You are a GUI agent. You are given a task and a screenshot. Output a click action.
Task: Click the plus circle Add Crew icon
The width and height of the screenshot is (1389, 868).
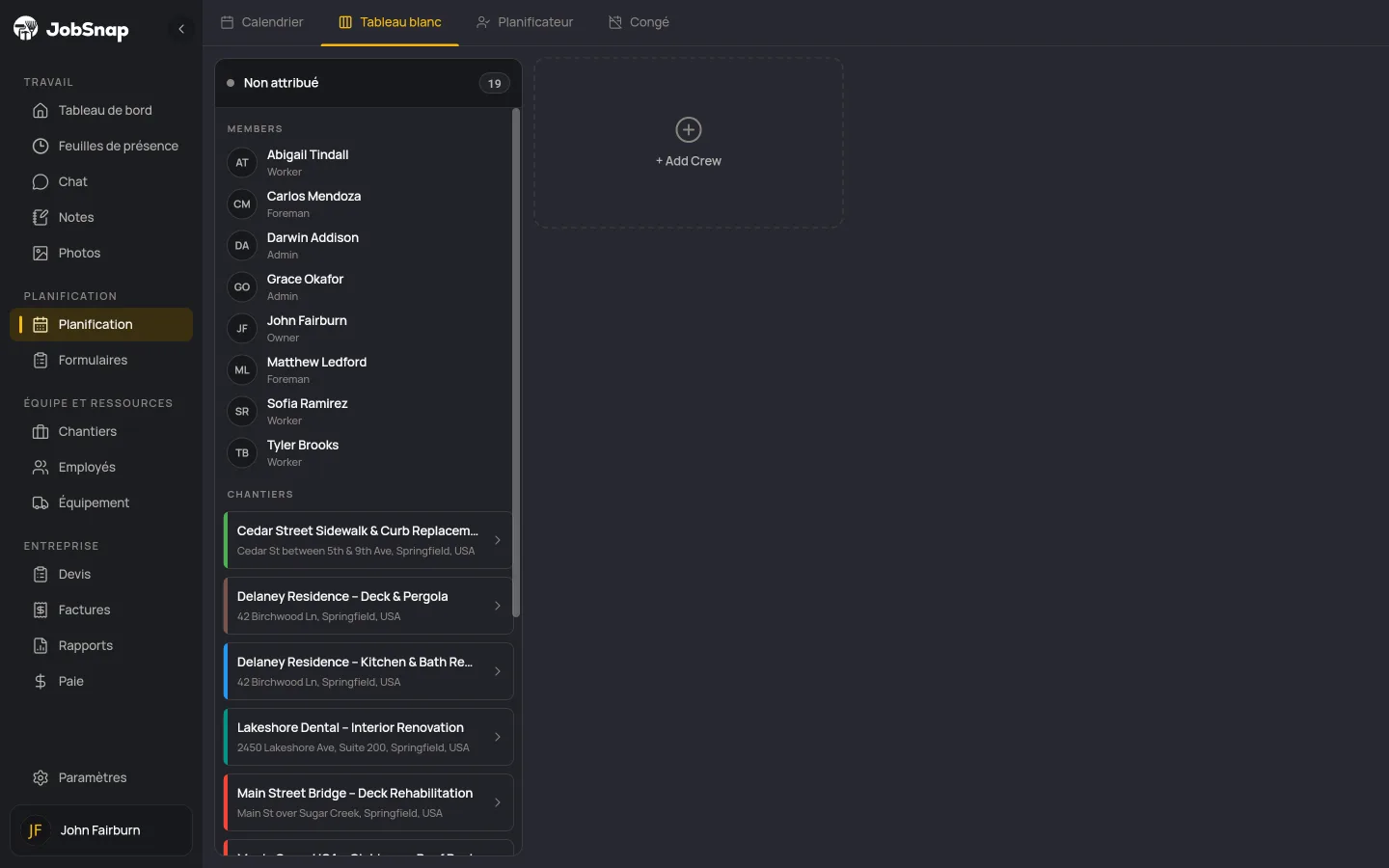[689, 129]
